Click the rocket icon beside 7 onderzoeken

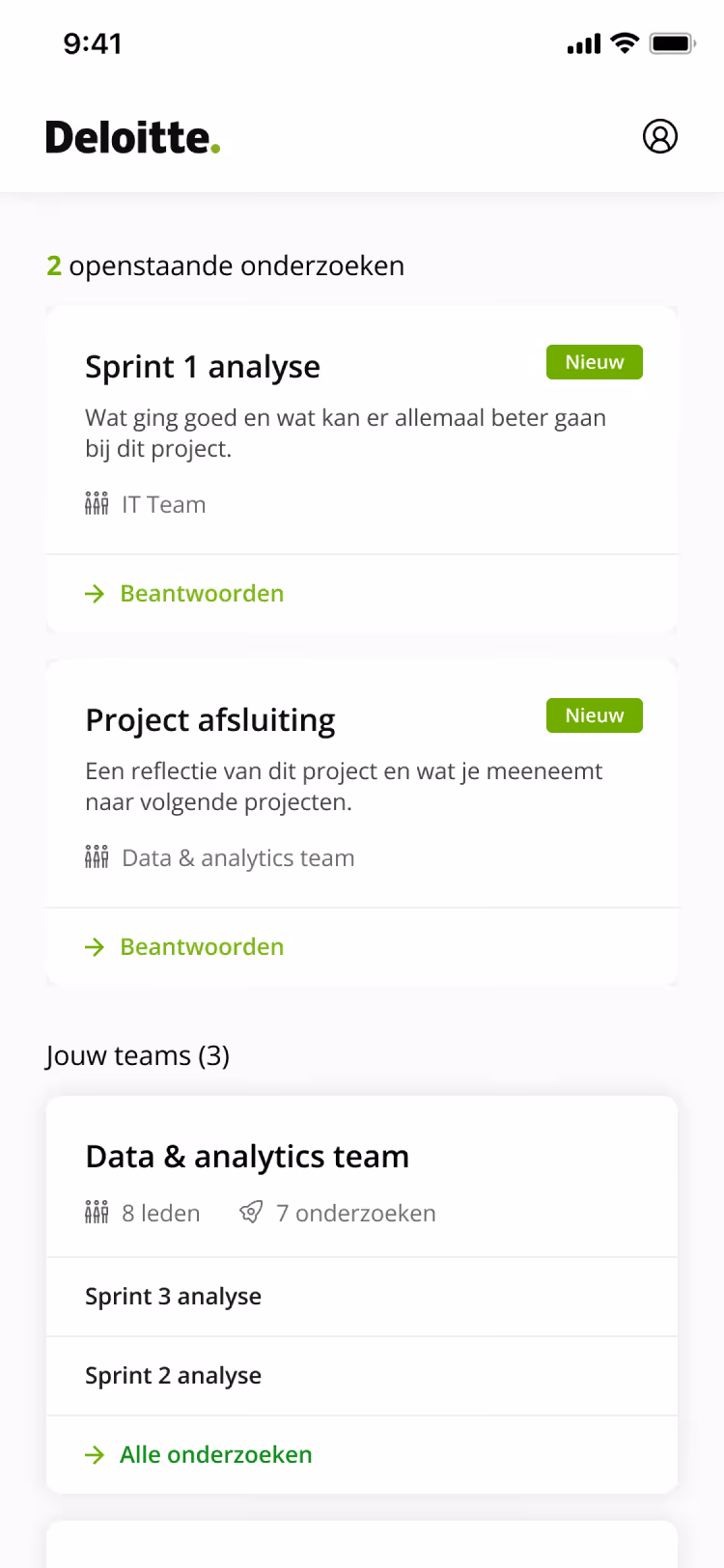click(x=251, y=1212)
